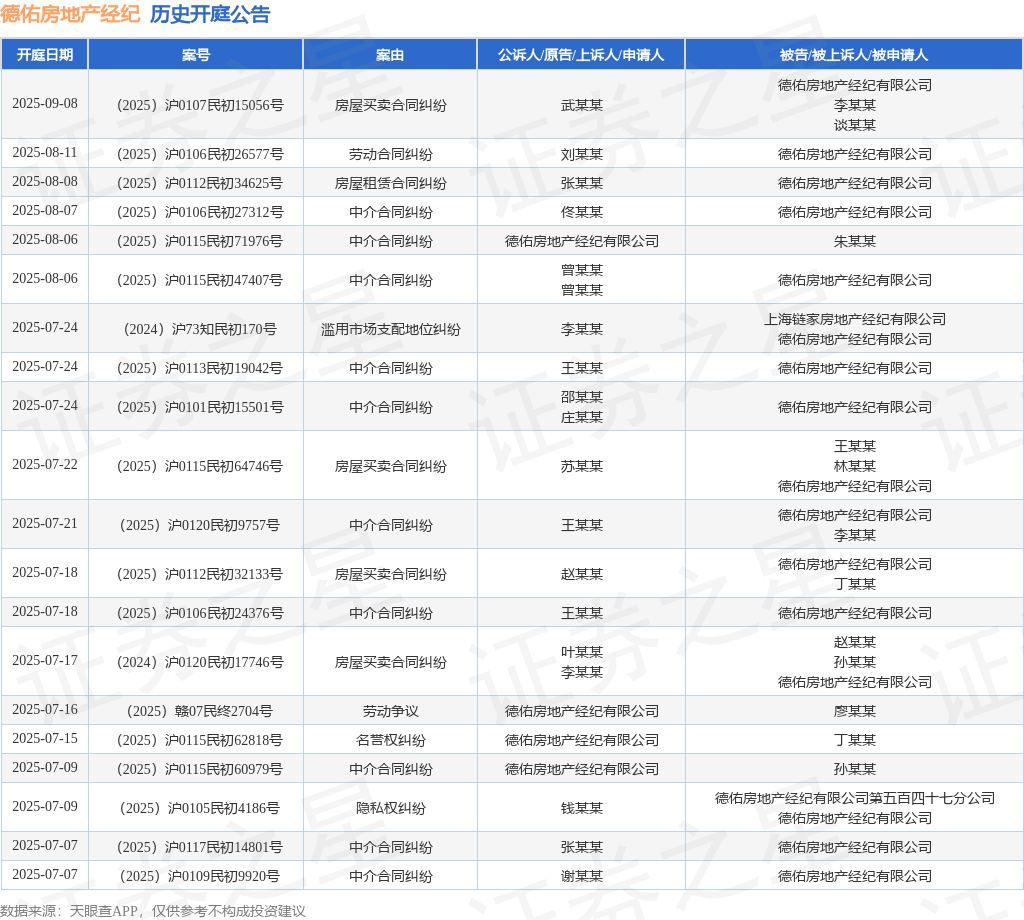Click defendant 谈某某
The width and height of the screenshot is (1024, 920).
pos(854,125)
